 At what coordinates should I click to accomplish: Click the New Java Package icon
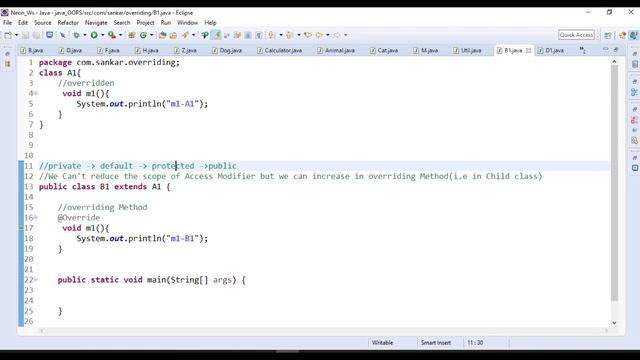point(131,35)
